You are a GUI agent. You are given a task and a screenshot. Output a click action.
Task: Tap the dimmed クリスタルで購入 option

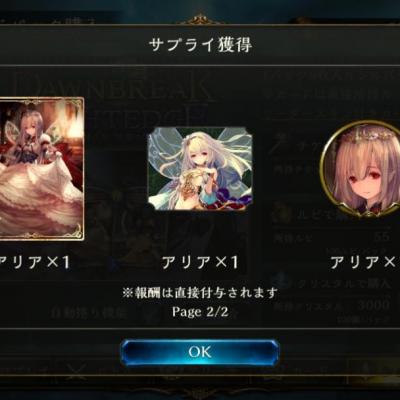[x=343, y=284]
